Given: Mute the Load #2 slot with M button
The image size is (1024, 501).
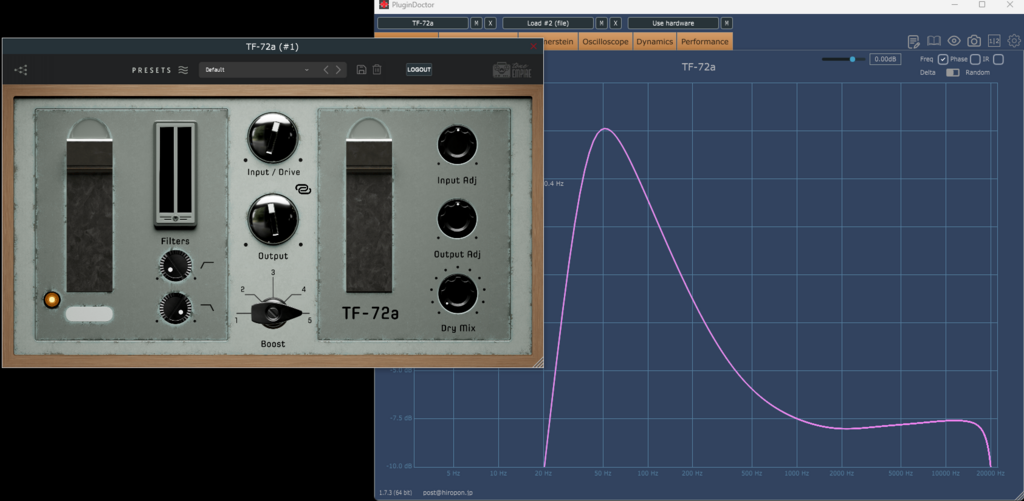Looking at the screenshot, I should point(601,23).
